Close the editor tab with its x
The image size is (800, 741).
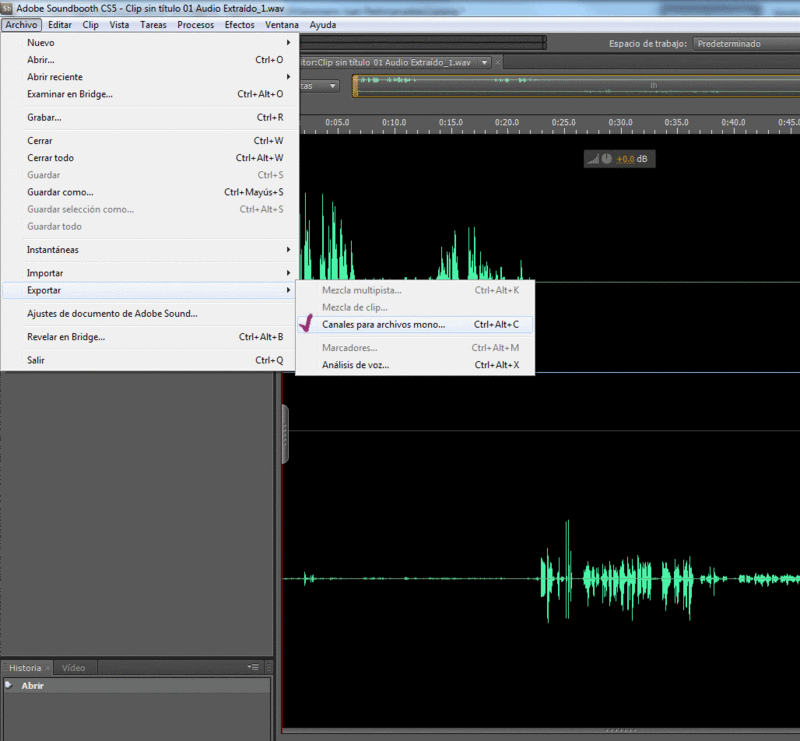[x=497, y=62]
